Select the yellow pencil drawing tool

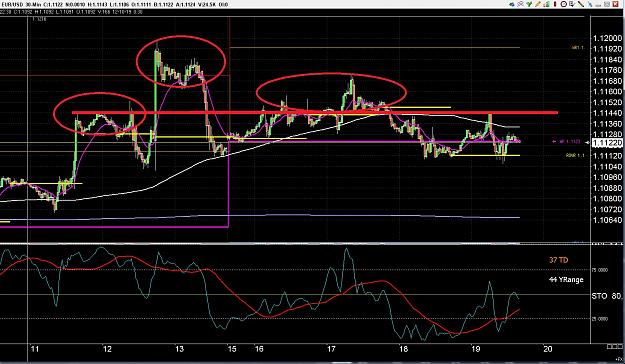click(x=538, y=4)
